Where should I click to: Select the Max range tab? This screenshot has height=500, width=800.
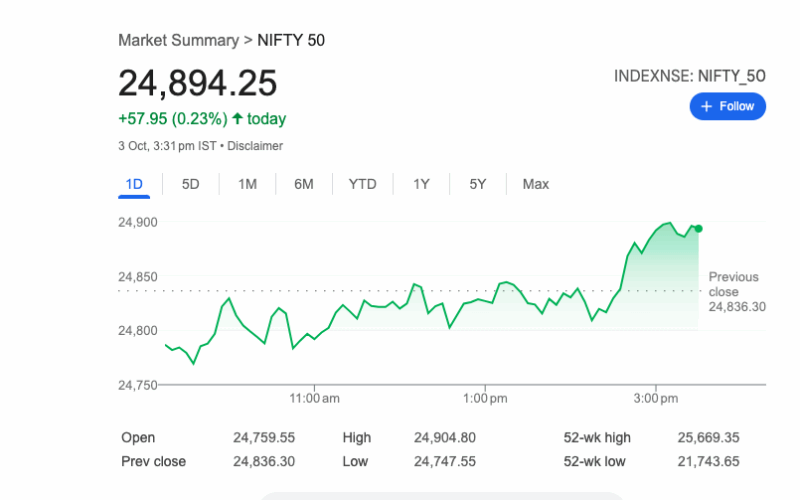535,184
